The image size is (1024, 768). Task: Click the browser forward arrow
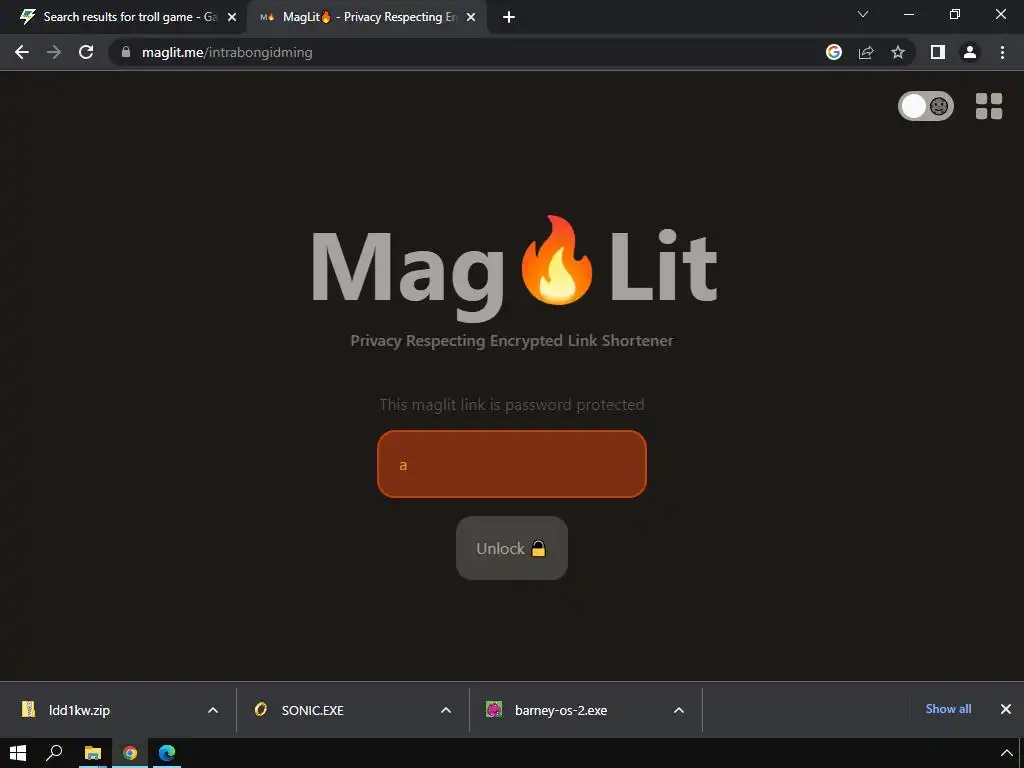[x=54, y=52]
